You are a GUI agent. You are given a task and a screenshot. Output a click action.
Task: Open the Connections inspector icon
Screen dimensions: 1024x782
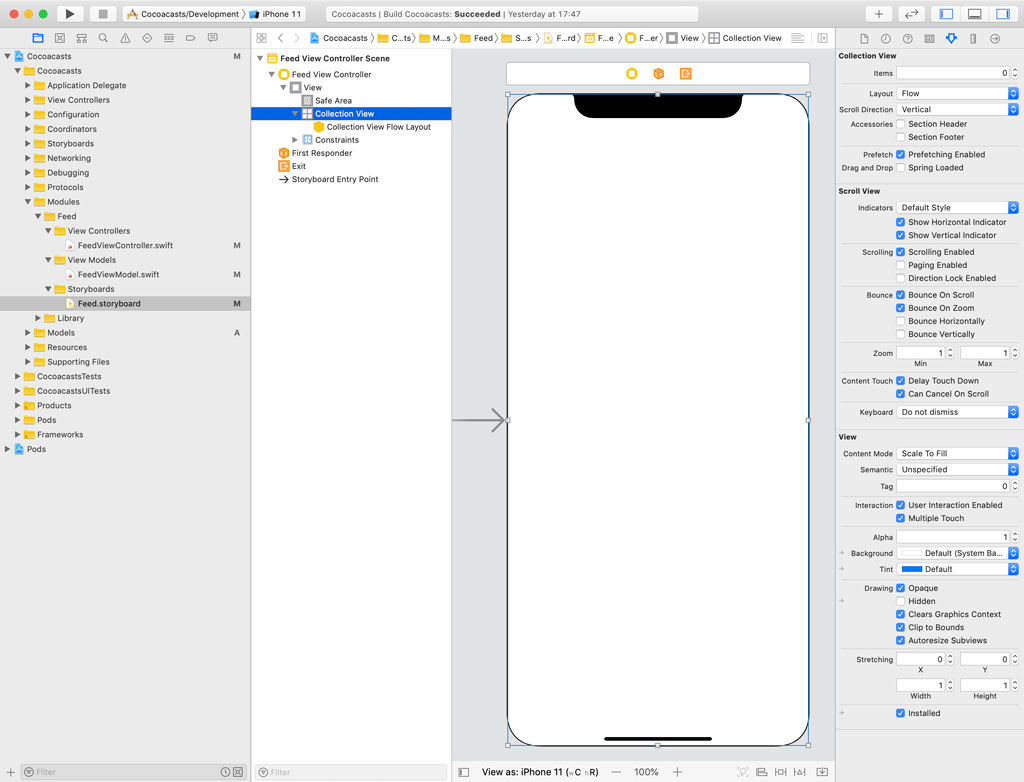[997, 38]
